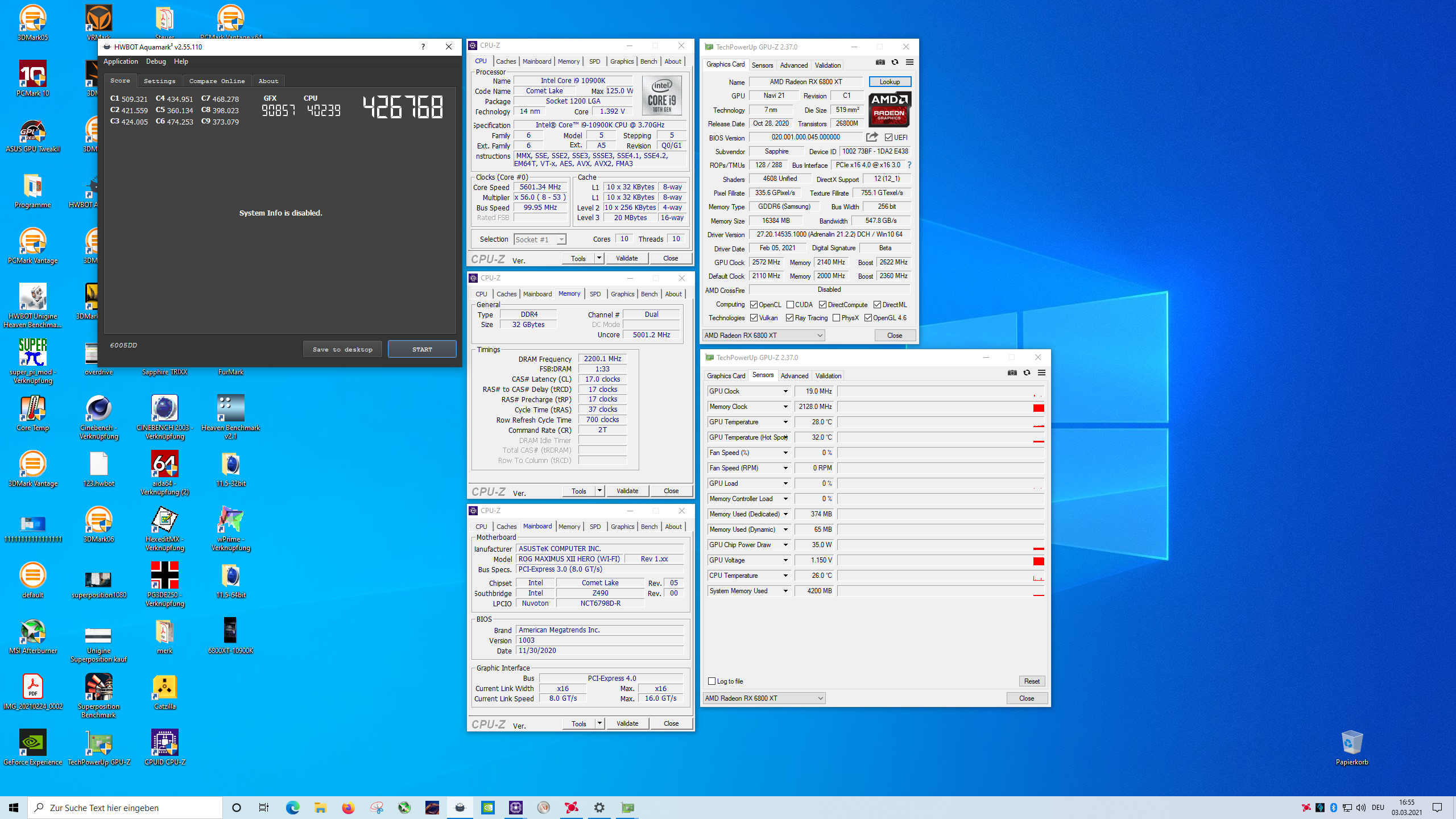
Task: Open the Debug menu in HWBOT Aquamark3
Action: [x=156, y=61]
